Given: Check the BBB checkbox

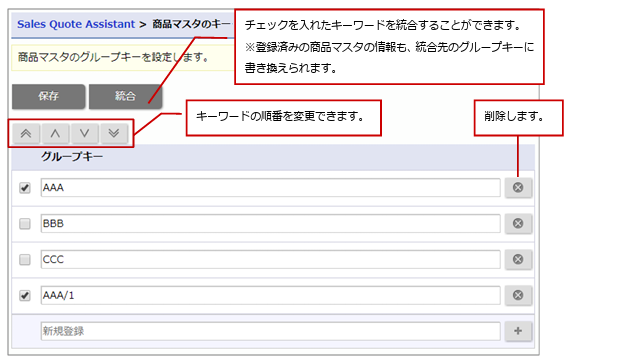Looking at the screenshot, I should click(25, 224).
